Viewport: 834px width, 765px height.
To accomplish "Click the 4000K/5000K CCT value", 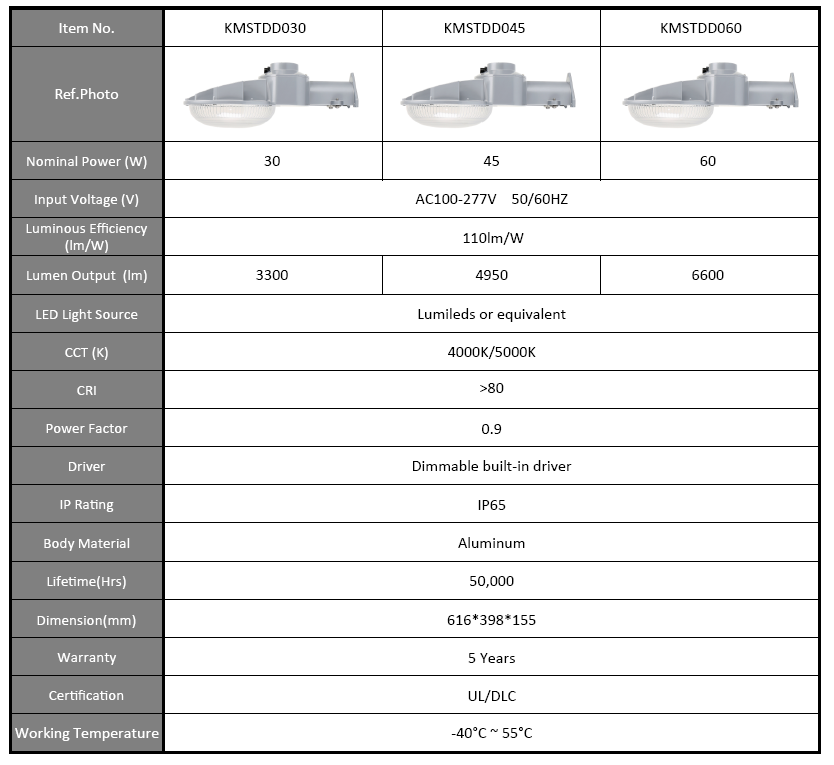I will pyautogui.click(x=491, y=352).
